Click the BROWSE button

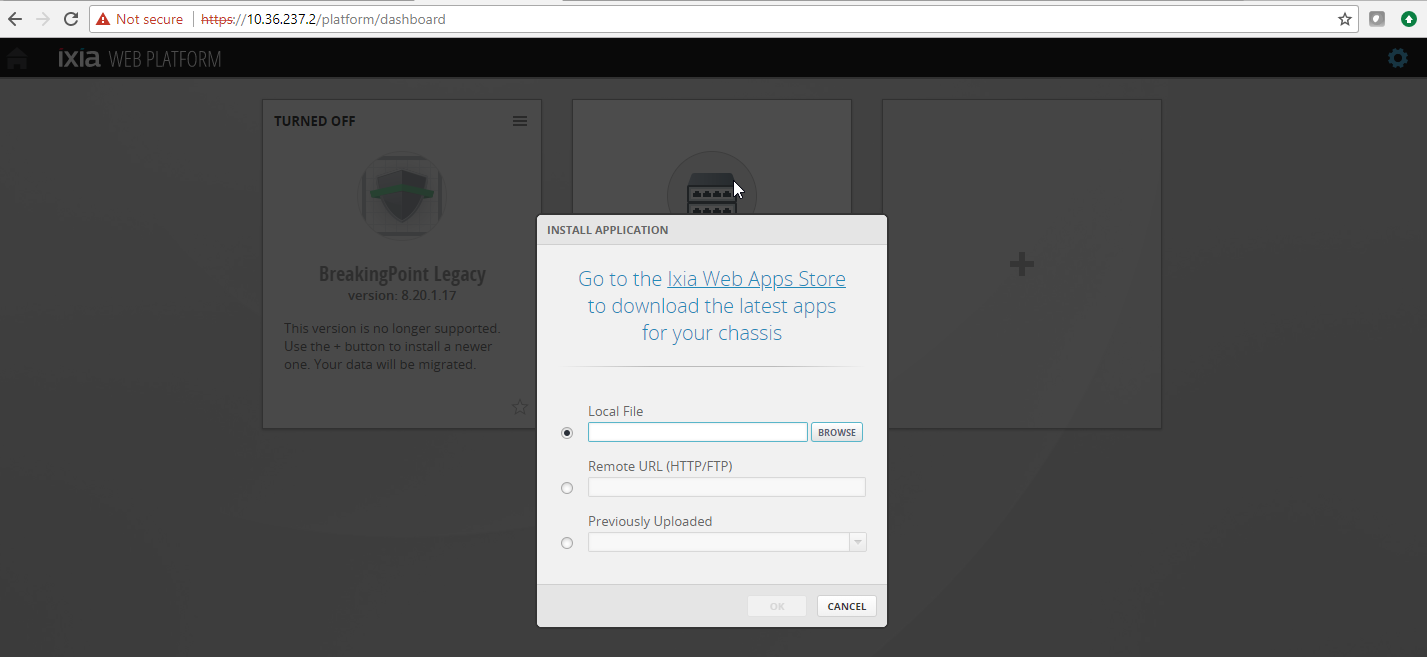[837, 432]
